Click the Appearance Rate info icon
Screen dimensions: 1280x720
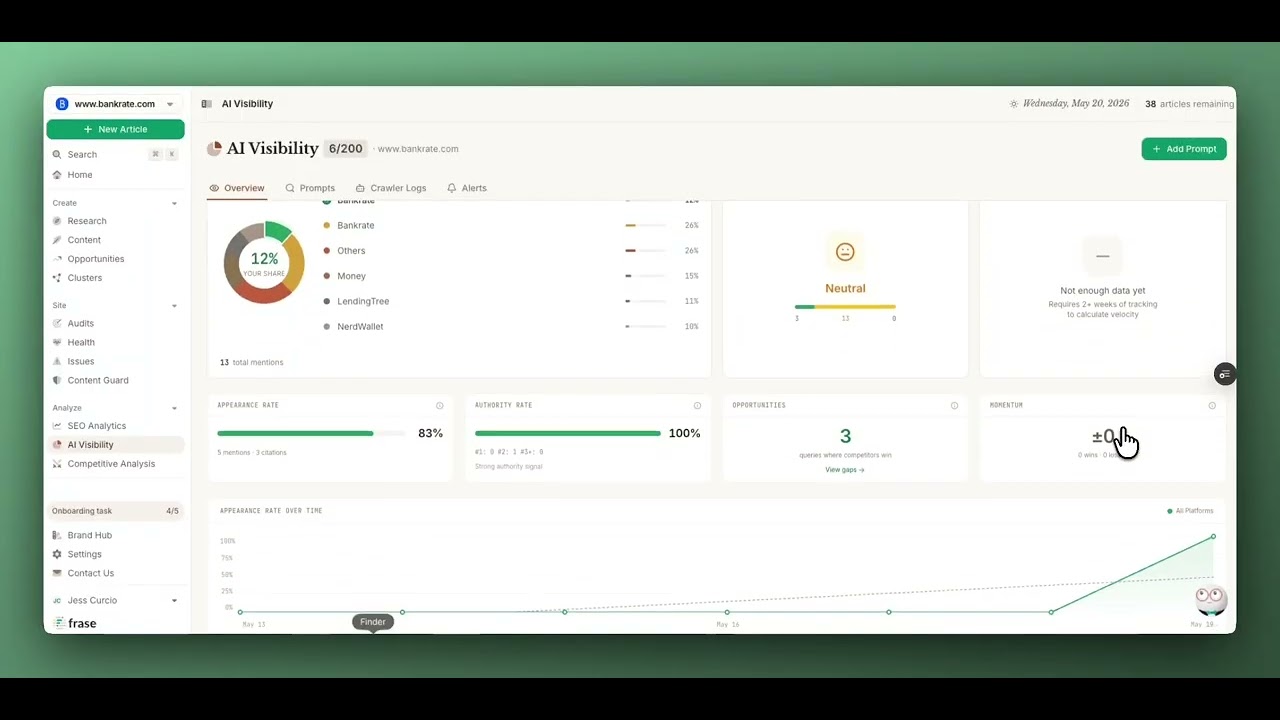[440, 406]
